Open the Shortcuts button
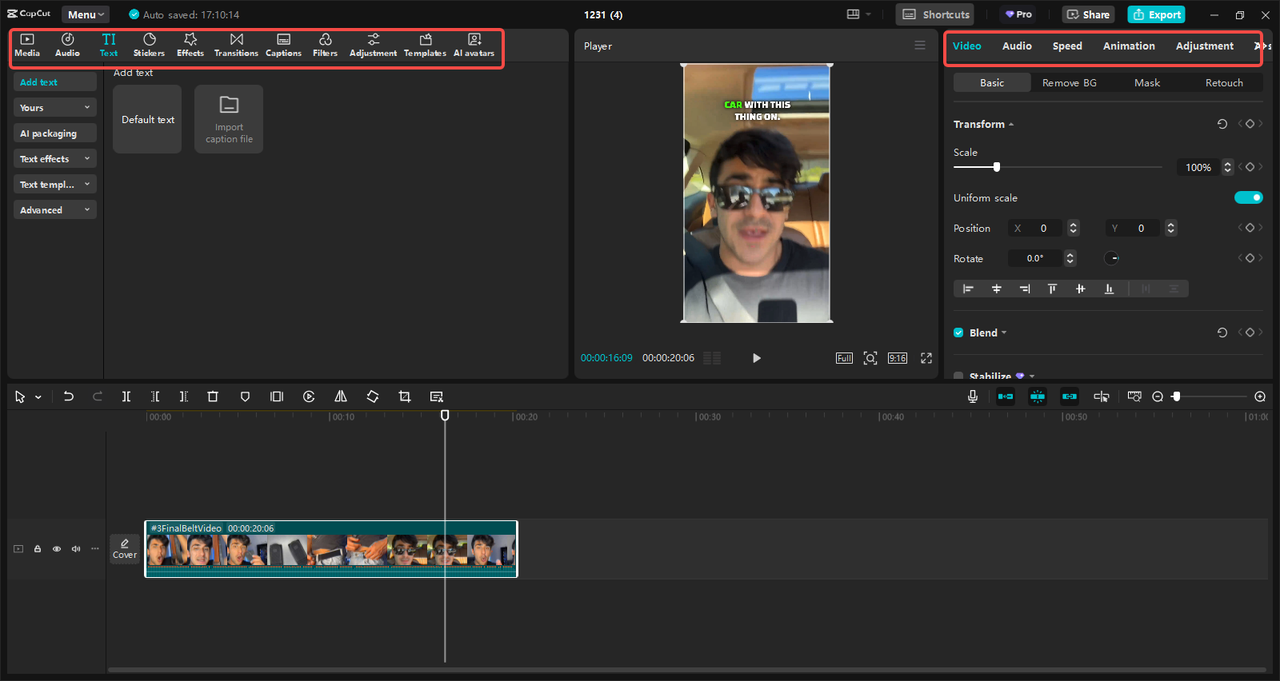 tap(936, 15)
